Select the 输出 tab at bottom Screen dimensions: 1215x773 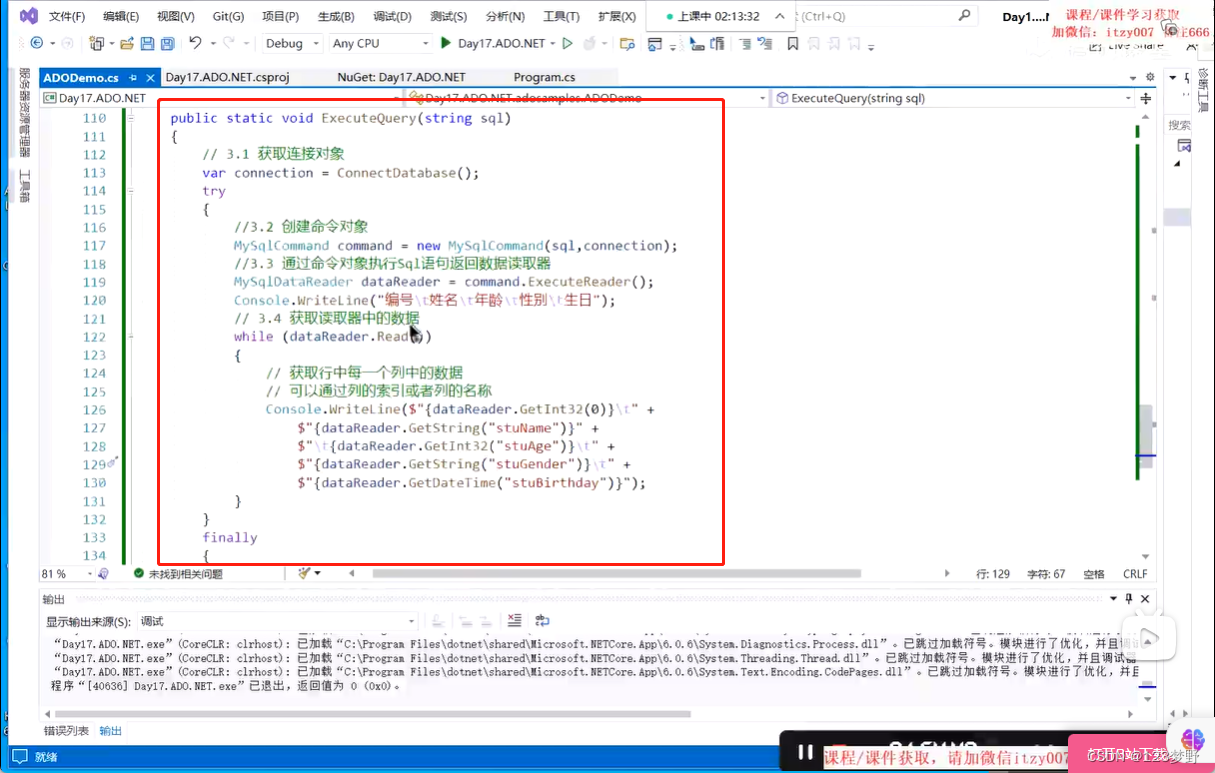pos(110,731)
